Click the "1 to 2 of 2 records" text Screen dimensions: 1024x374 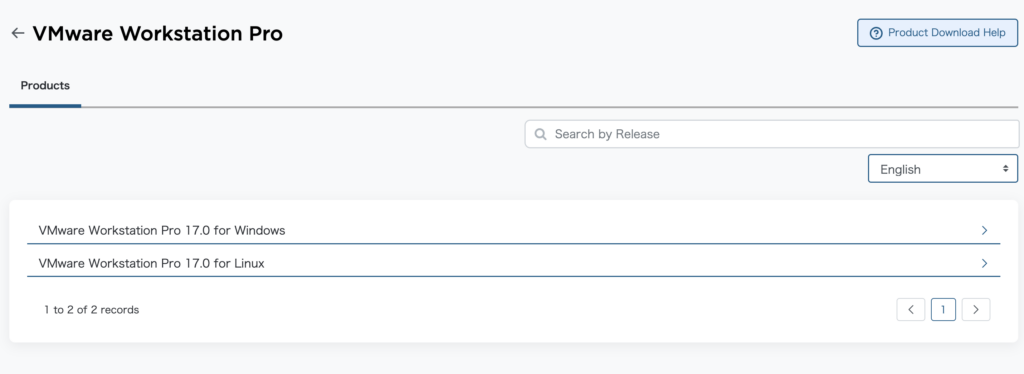91,310
